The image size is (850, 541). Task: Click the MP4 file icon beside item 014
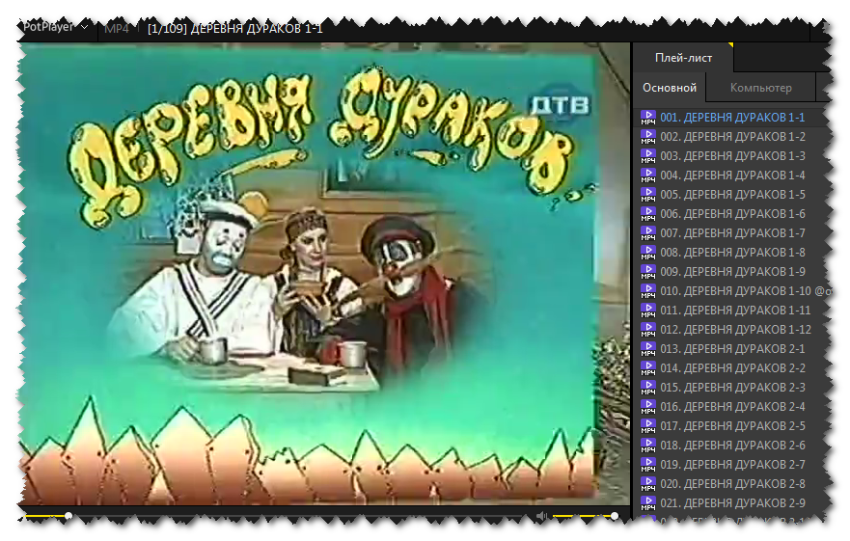pos(648,368)
